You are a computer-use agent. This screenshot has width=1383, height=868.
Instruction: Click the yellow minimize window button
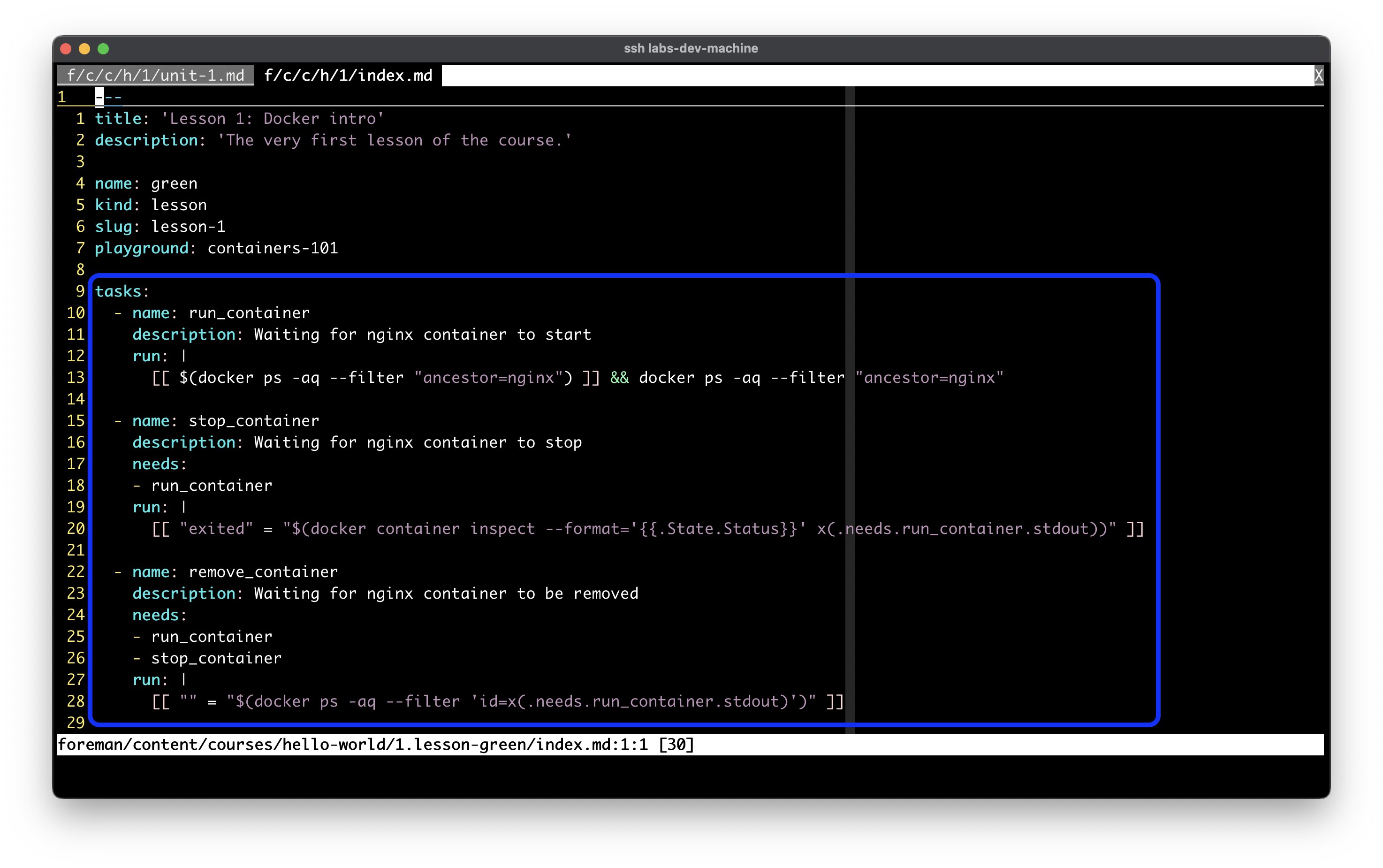[84, 49]
